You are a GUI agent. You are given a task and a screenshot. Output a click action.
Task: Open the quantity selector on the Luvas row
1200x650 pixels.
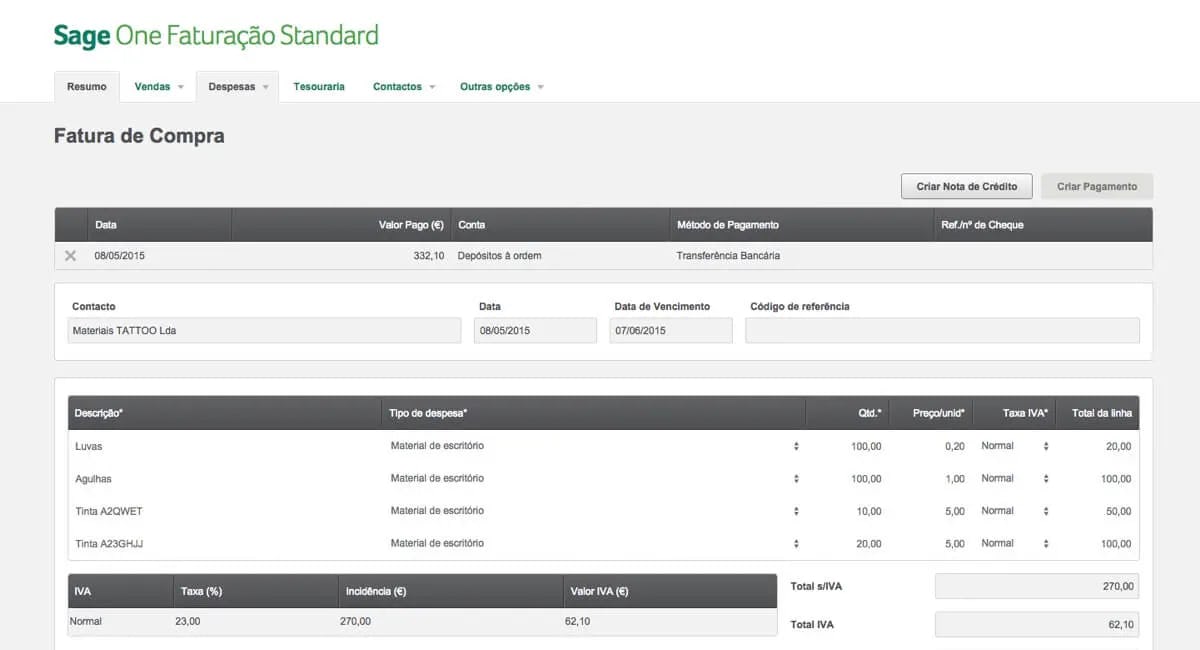tap(796, 446)
